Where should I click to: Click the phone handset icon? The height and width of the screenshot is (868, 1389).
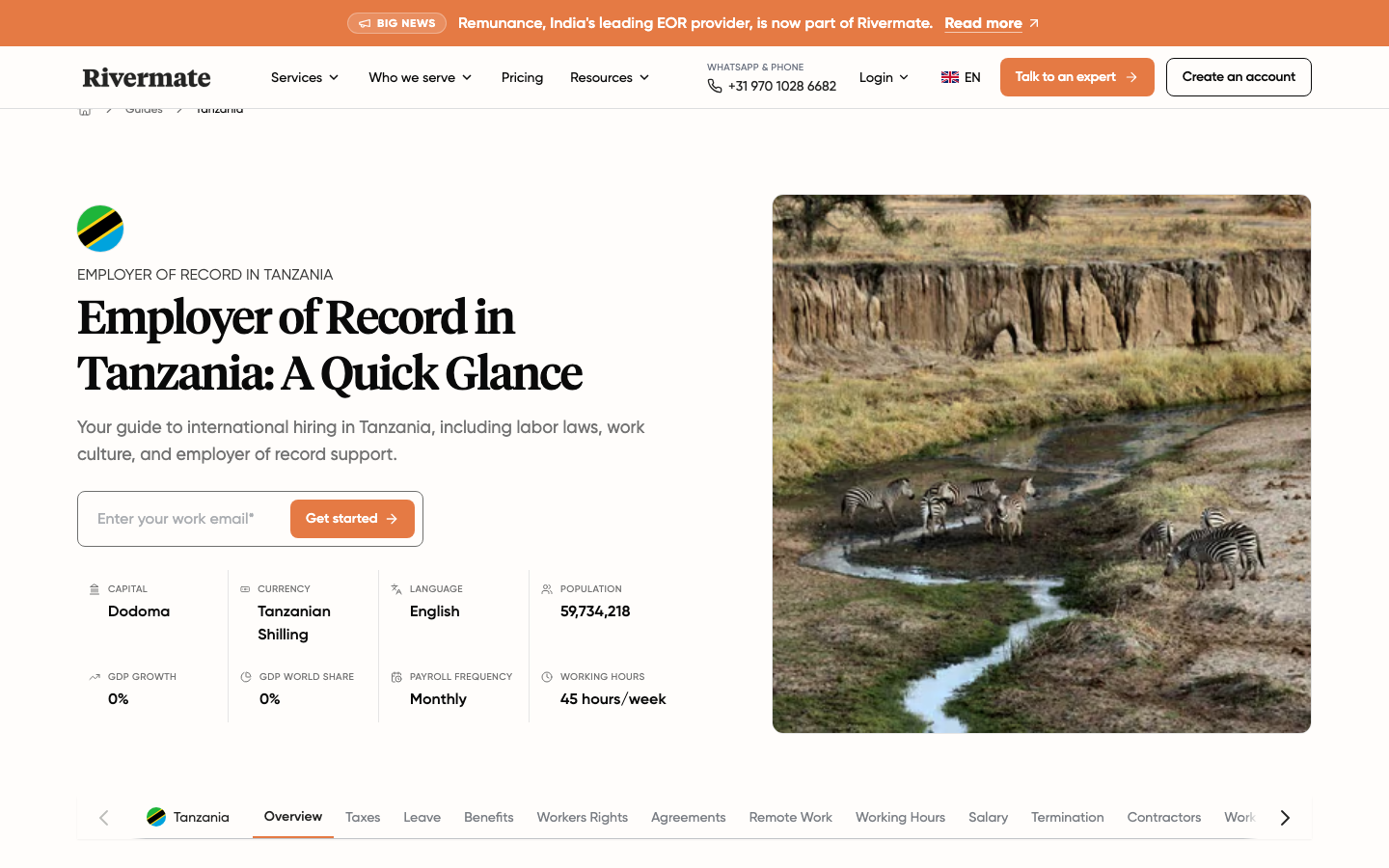tap(715, 86)
